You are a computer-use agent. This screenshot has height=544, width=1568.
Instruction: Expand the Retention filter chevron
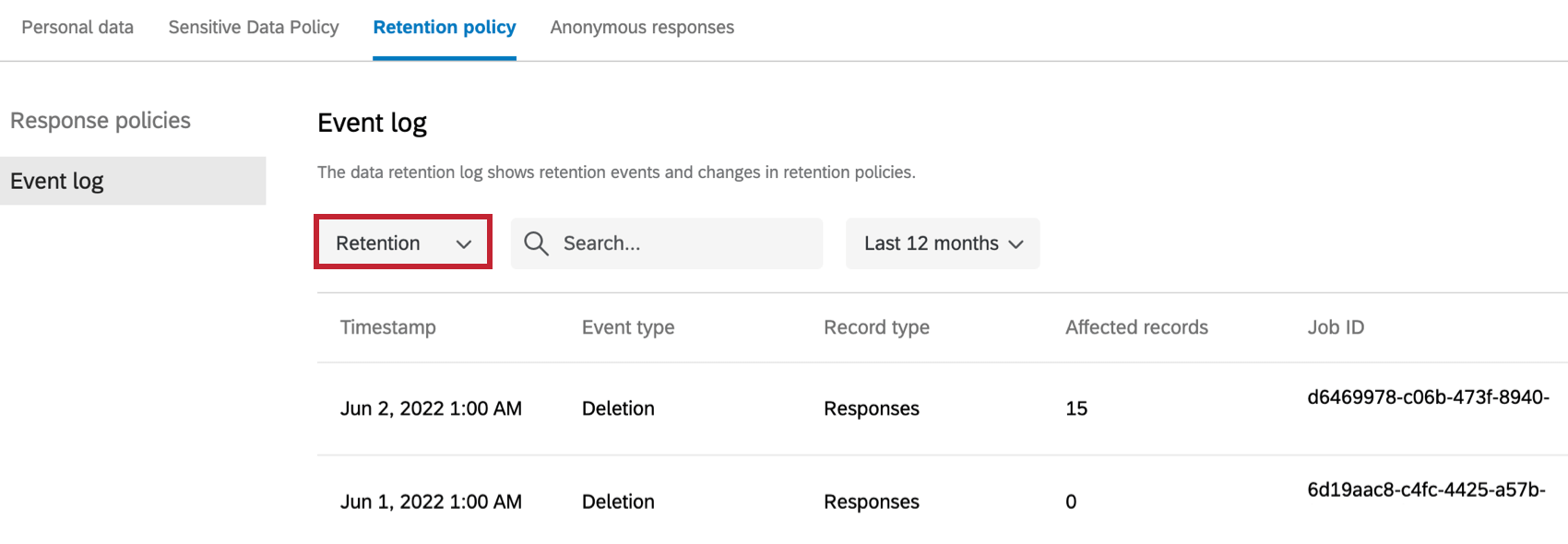coord(464,243)
